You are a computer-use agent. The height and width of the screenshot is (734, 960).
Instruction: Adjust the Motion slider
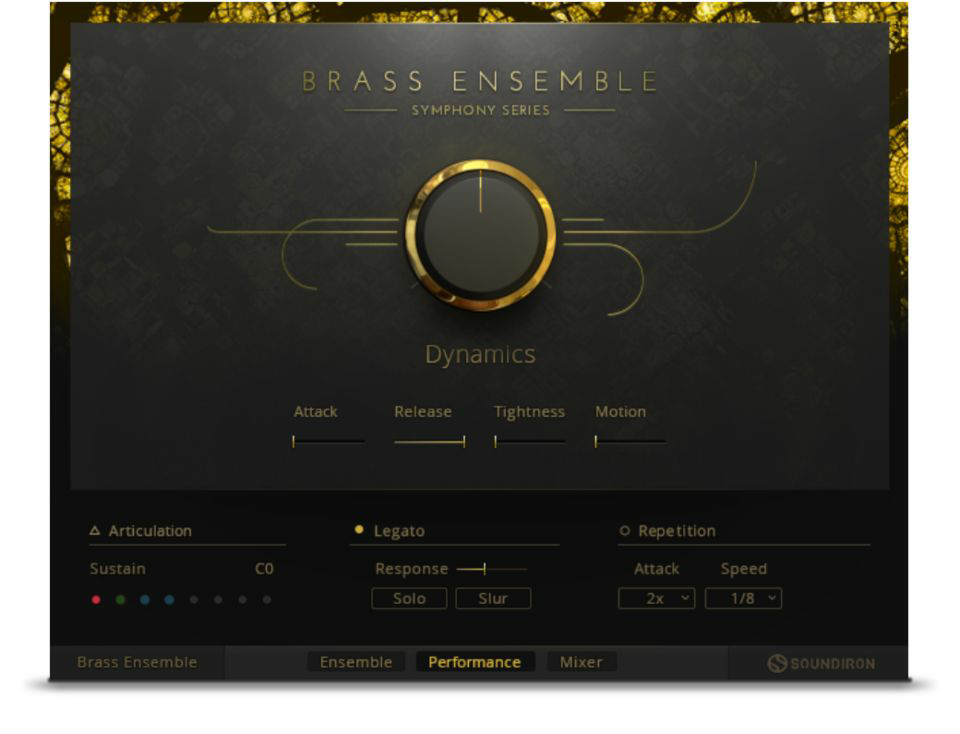point(631,441)
